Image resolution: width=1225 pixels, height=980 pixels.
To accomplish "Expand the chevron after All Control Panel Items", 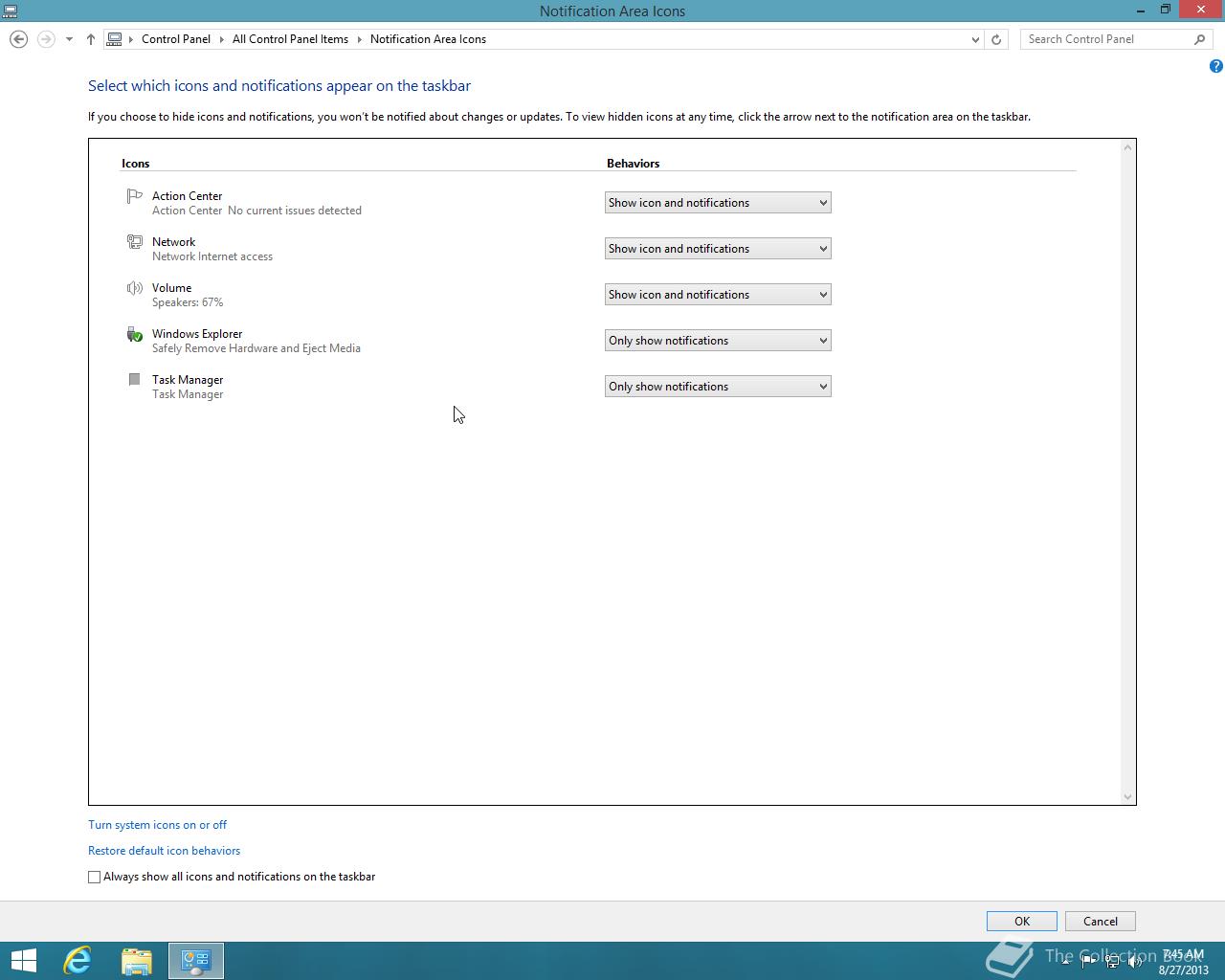I will point(360,39).
